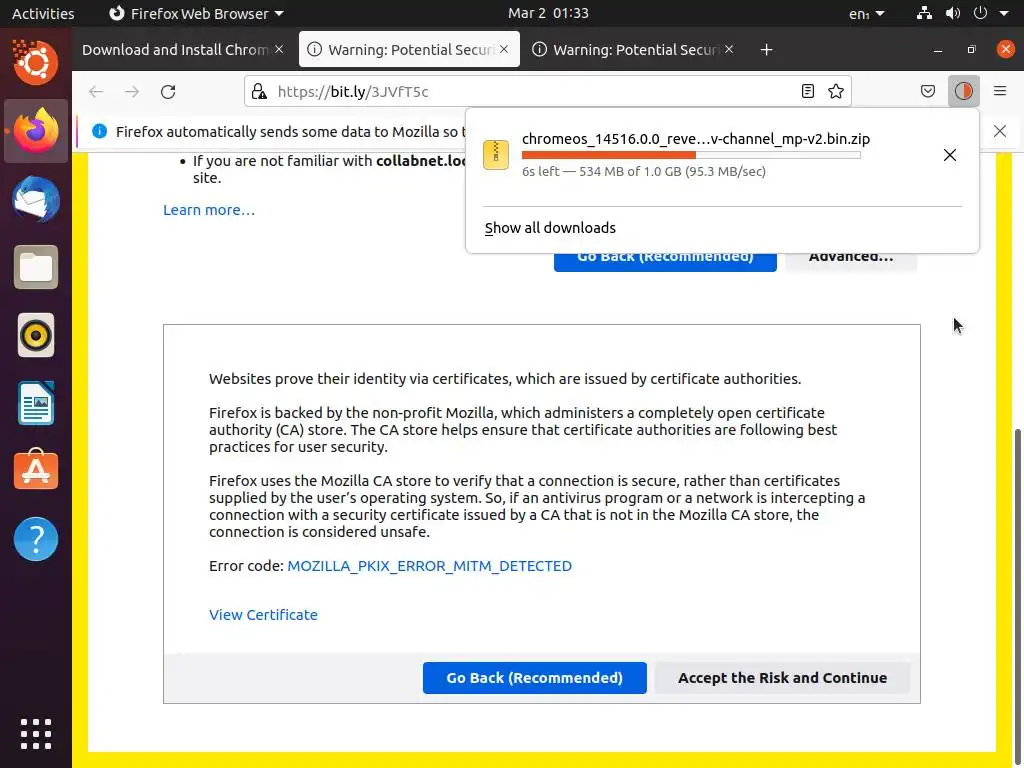Click Show all downloads
This screenshot has width=1024, height=768.
550,228
